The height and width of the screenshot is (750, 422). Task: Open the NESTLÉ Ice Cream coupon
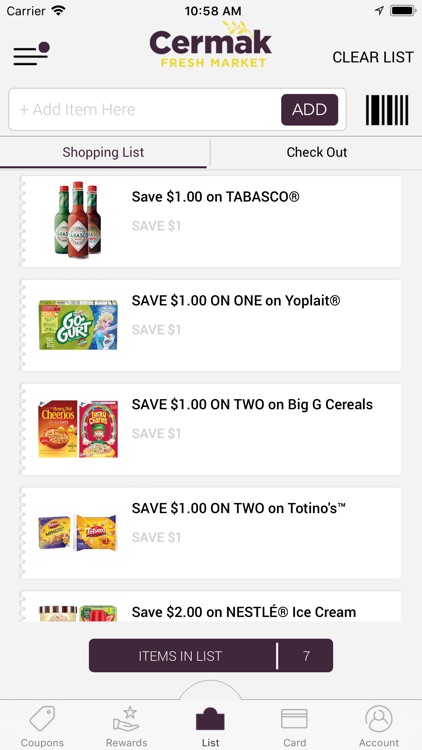[211, 607]
